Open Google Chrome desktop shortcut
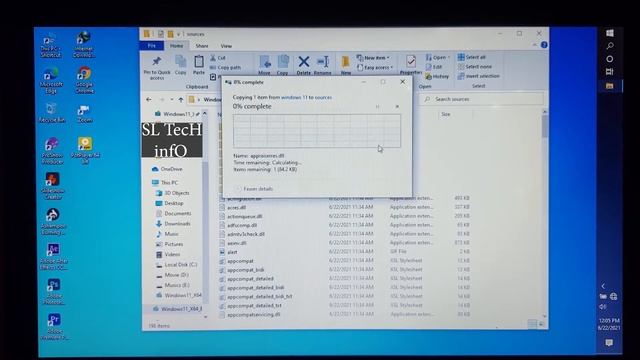Screen dimensions: 640x360 [84, 80]
